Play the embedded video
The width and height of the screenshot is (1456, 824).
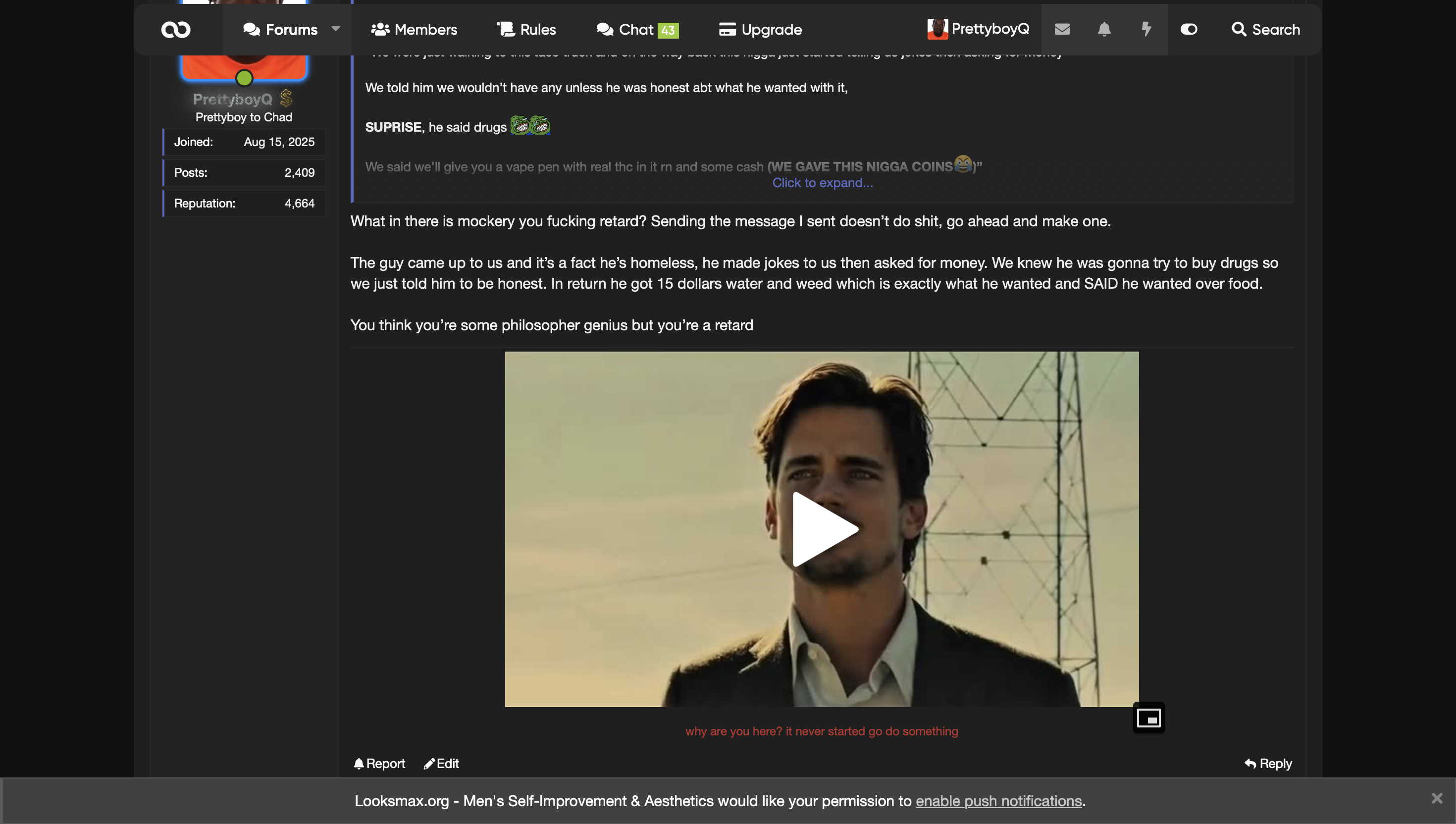point(822,529)
